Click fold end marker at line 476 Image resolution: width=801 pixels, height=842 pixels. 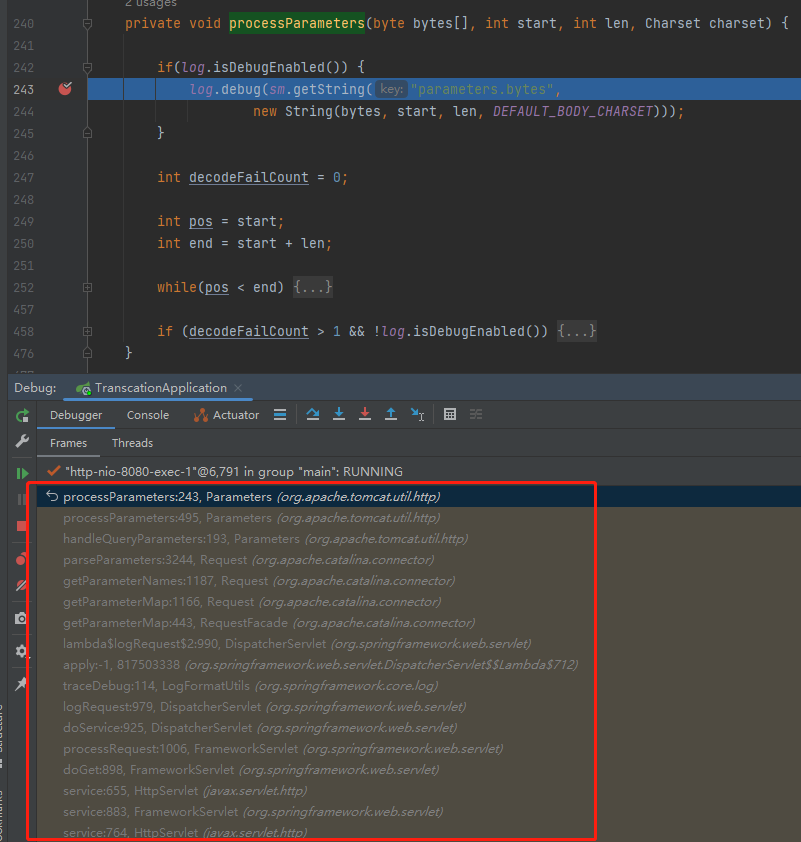[x=88, y=353]
